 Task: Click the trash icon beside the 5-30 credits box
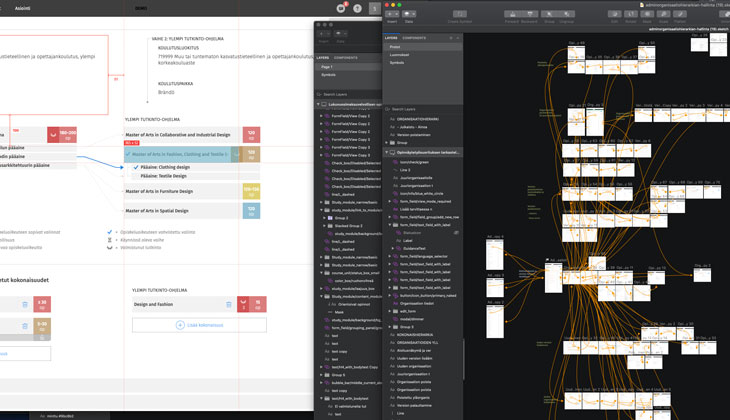(25, 326)
